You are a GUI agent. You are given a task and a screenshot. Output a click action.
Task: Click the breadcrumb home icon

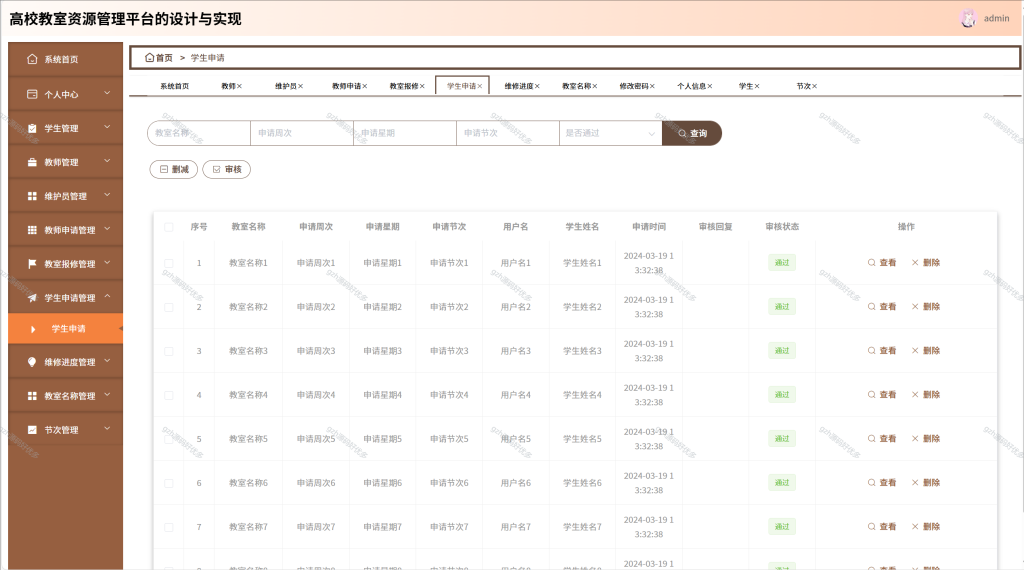(150, 57)
